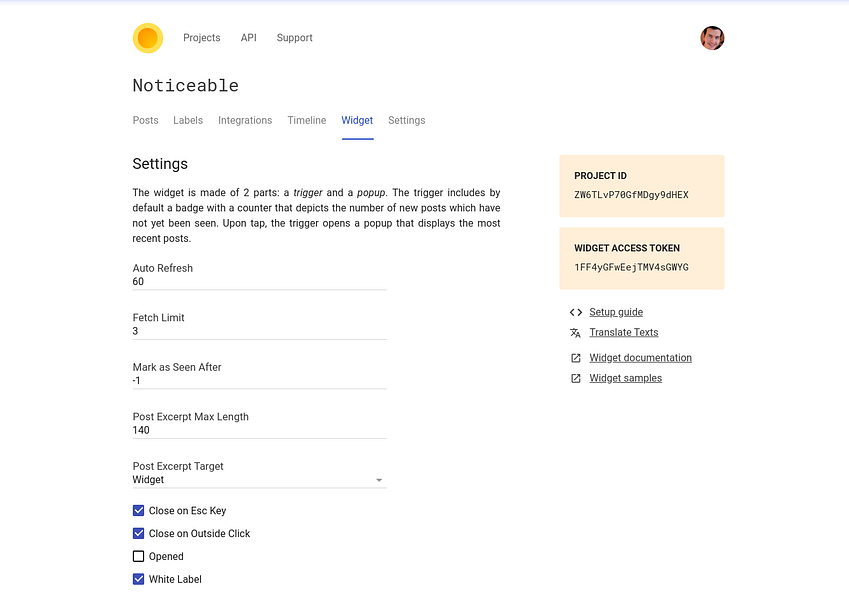849x600 pixels.
Task: Open the Widget samples link
Action: pyautogui.click(x=625, y=379)
